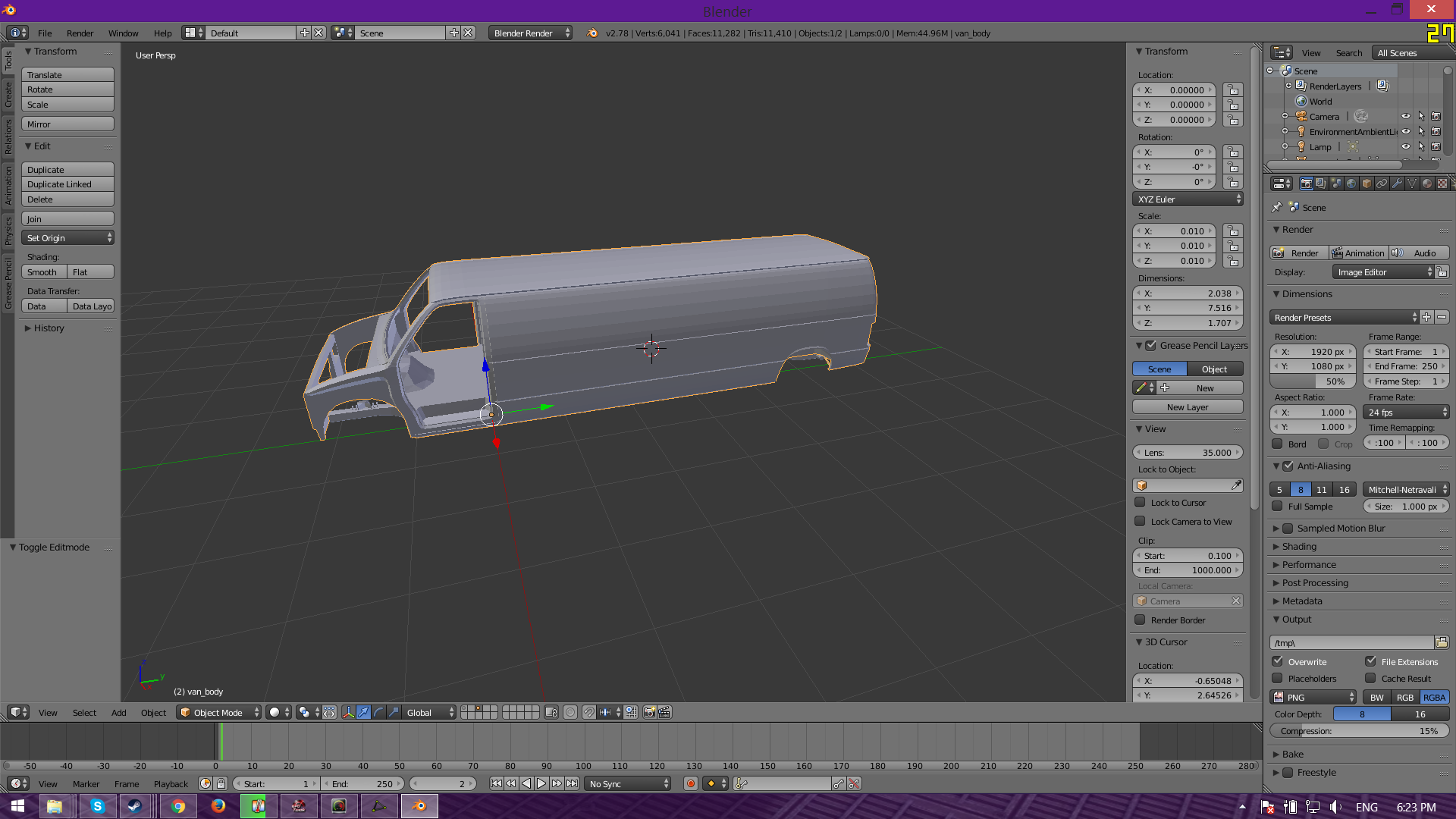The width and height of the screenshot is (1456, 819).
Task: Open the Modifiers wrench properties tab
Action: (1397, 184)
